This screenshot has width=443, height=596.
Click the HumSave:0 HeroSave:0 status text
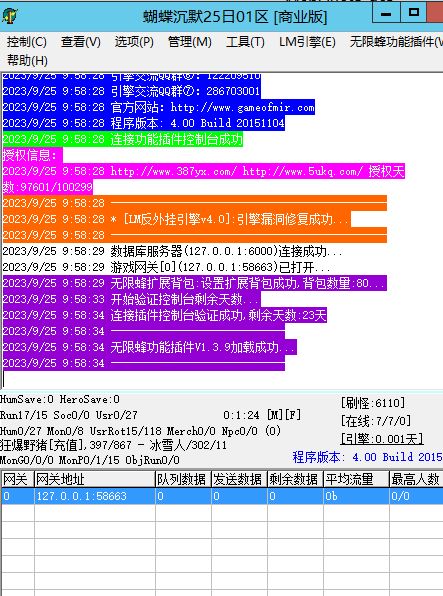tap(60, 399)
